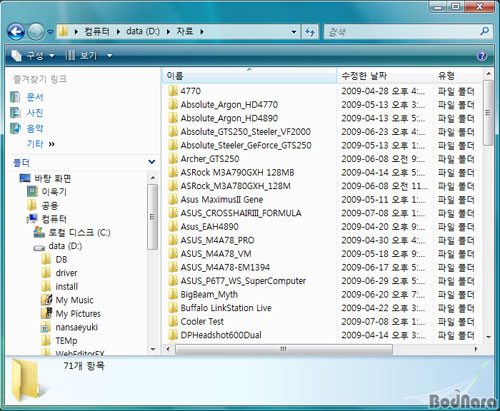Select the BigBeam_Myth folder name
This screenshot has width=500, height=411.
pos(209,294)
